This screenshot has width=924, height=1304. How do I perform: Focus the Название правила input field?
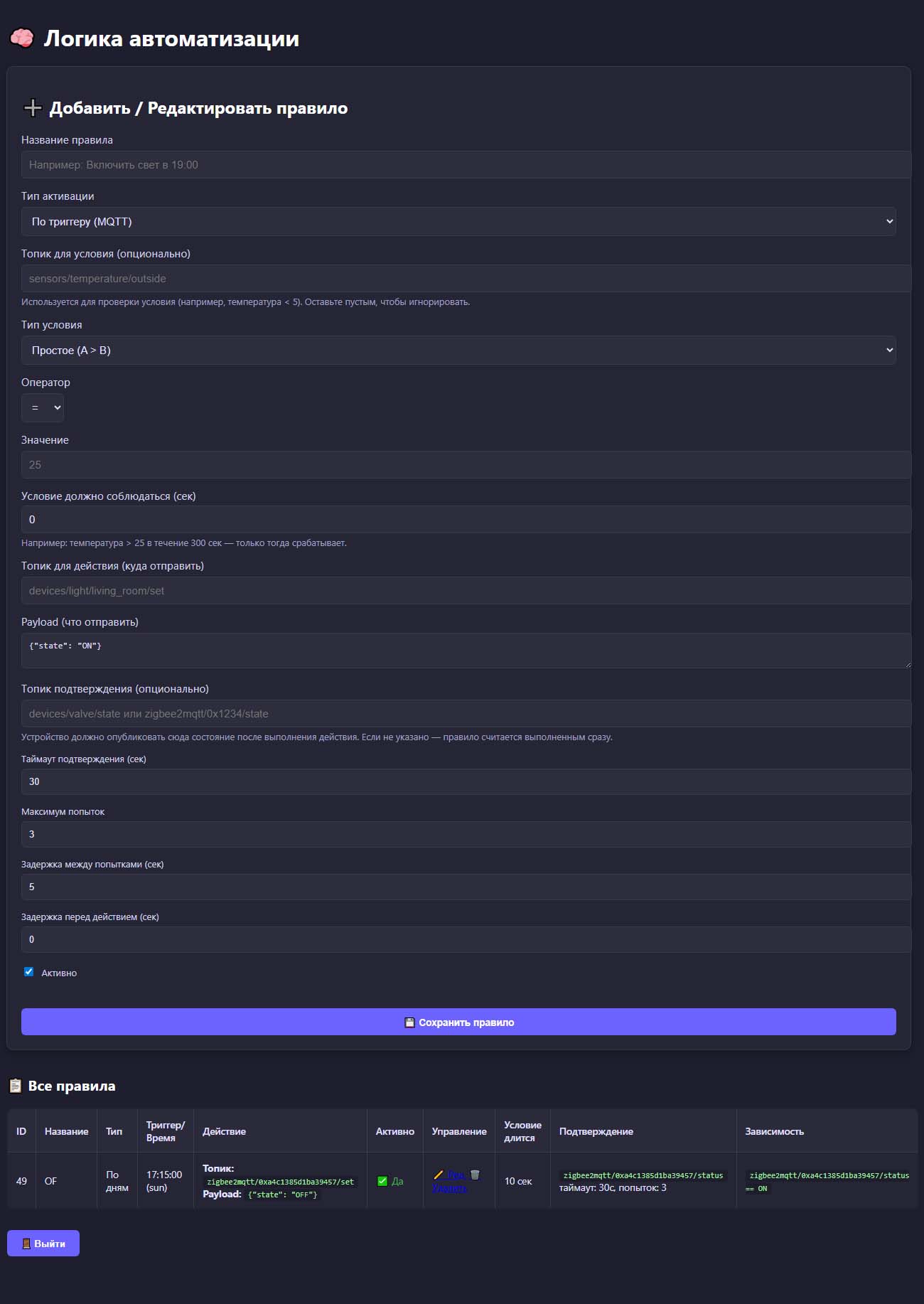466,165
